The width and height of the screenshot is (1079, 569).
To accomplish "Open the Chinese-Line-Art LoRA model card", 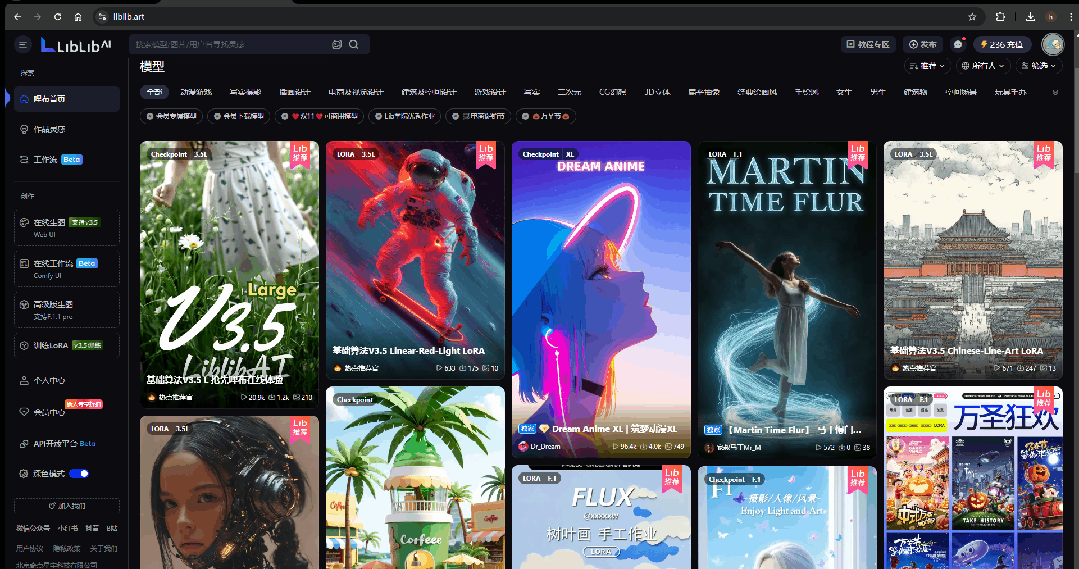I will click(973, 260).
